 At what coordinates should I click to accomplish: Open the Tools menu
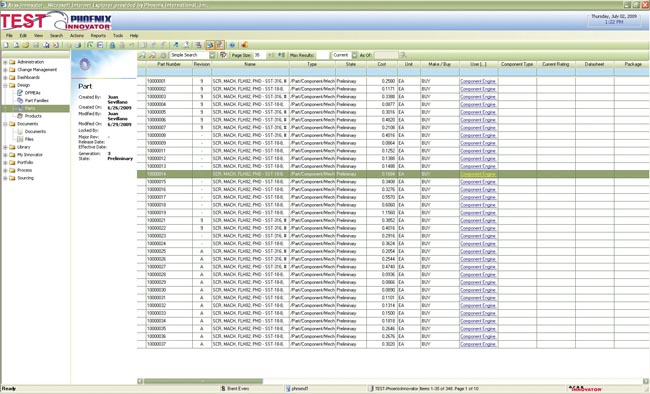(118, 36)
